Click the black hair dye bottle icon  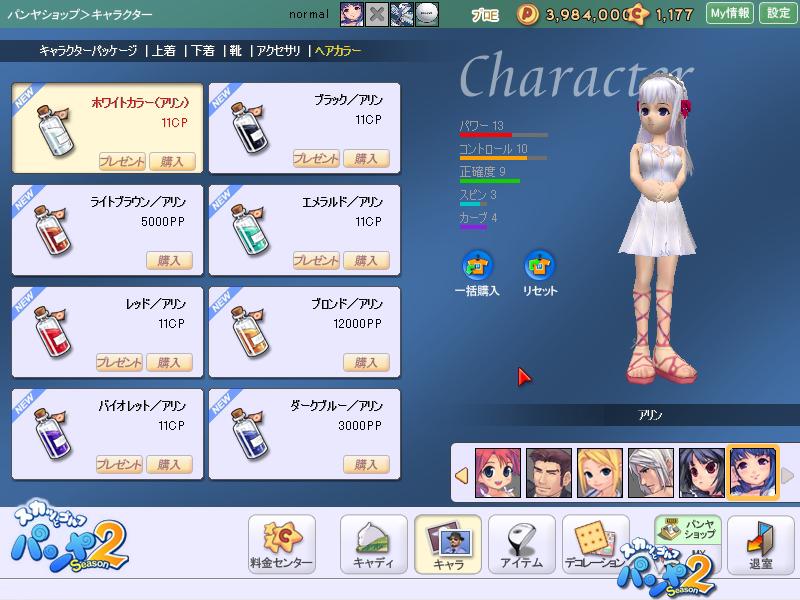[x=249, y=128]
